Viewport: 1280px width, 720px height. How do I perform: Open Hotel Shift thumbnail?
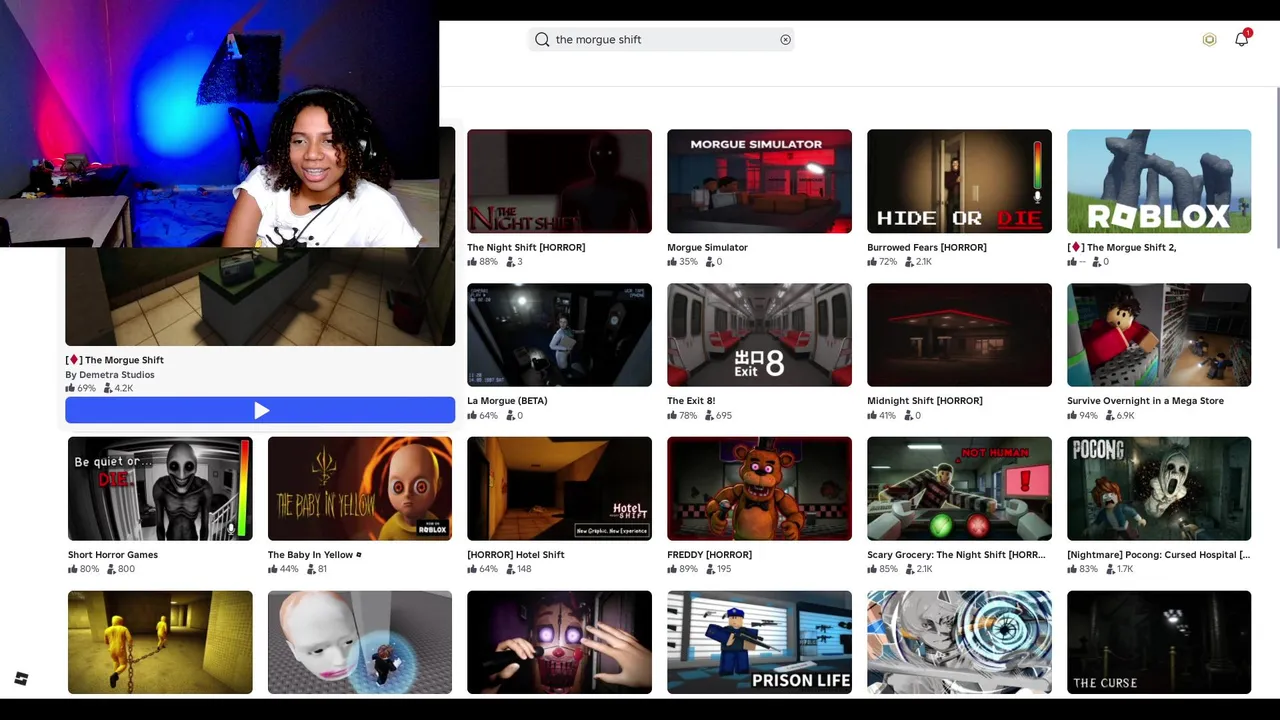pyautogui.click(x=559, y=488)
